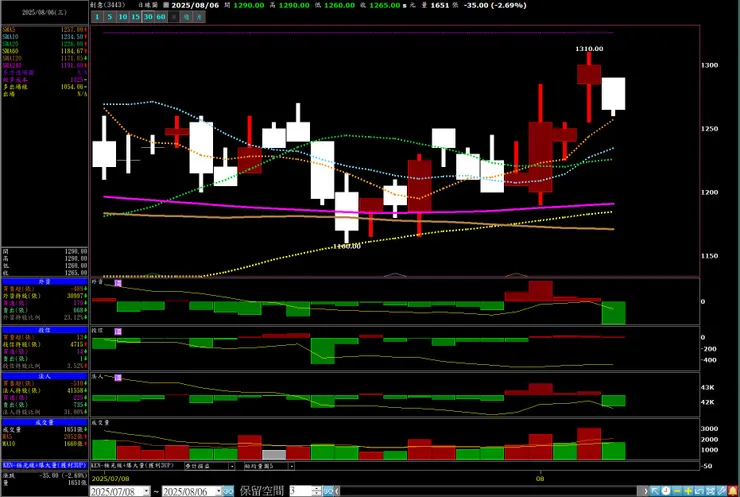Screen dimensions: 740x497
Task: Switch to the 15-minute interval
Action: point(135,17)
